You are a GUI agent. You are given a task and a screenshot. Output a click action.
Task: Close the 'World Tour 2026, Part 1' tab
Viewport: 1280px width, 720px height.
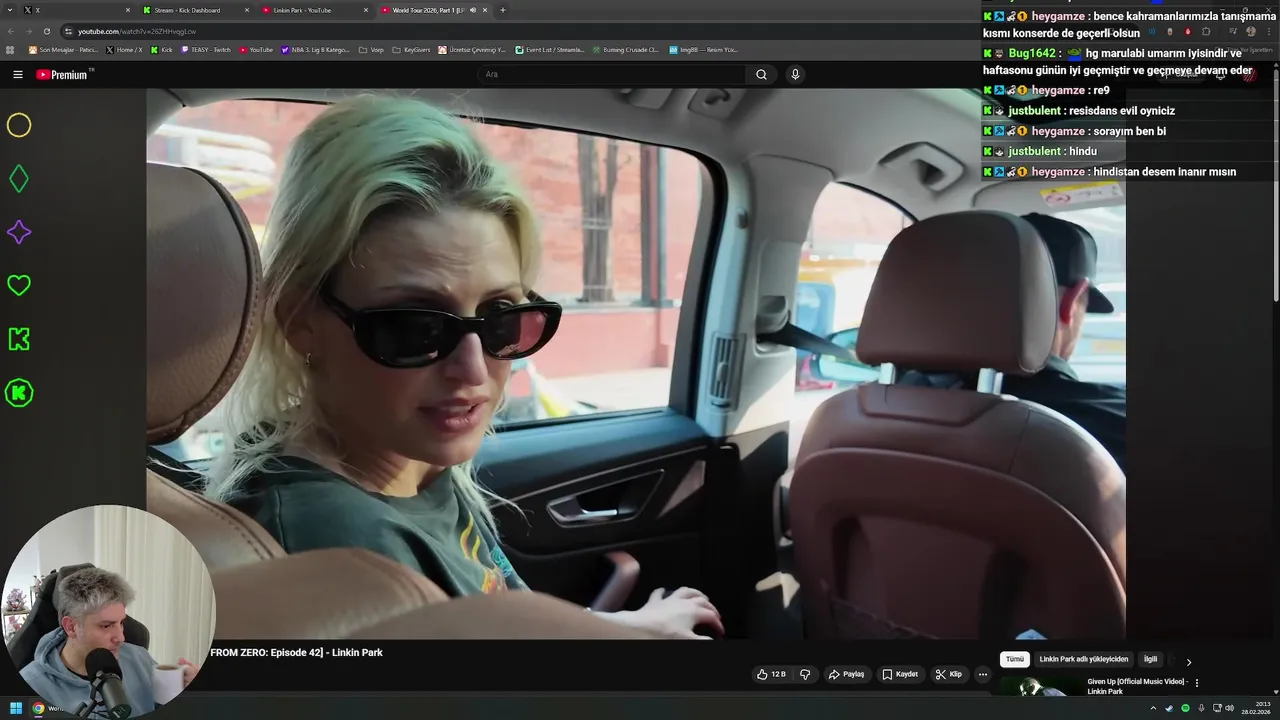click(485, 10)
